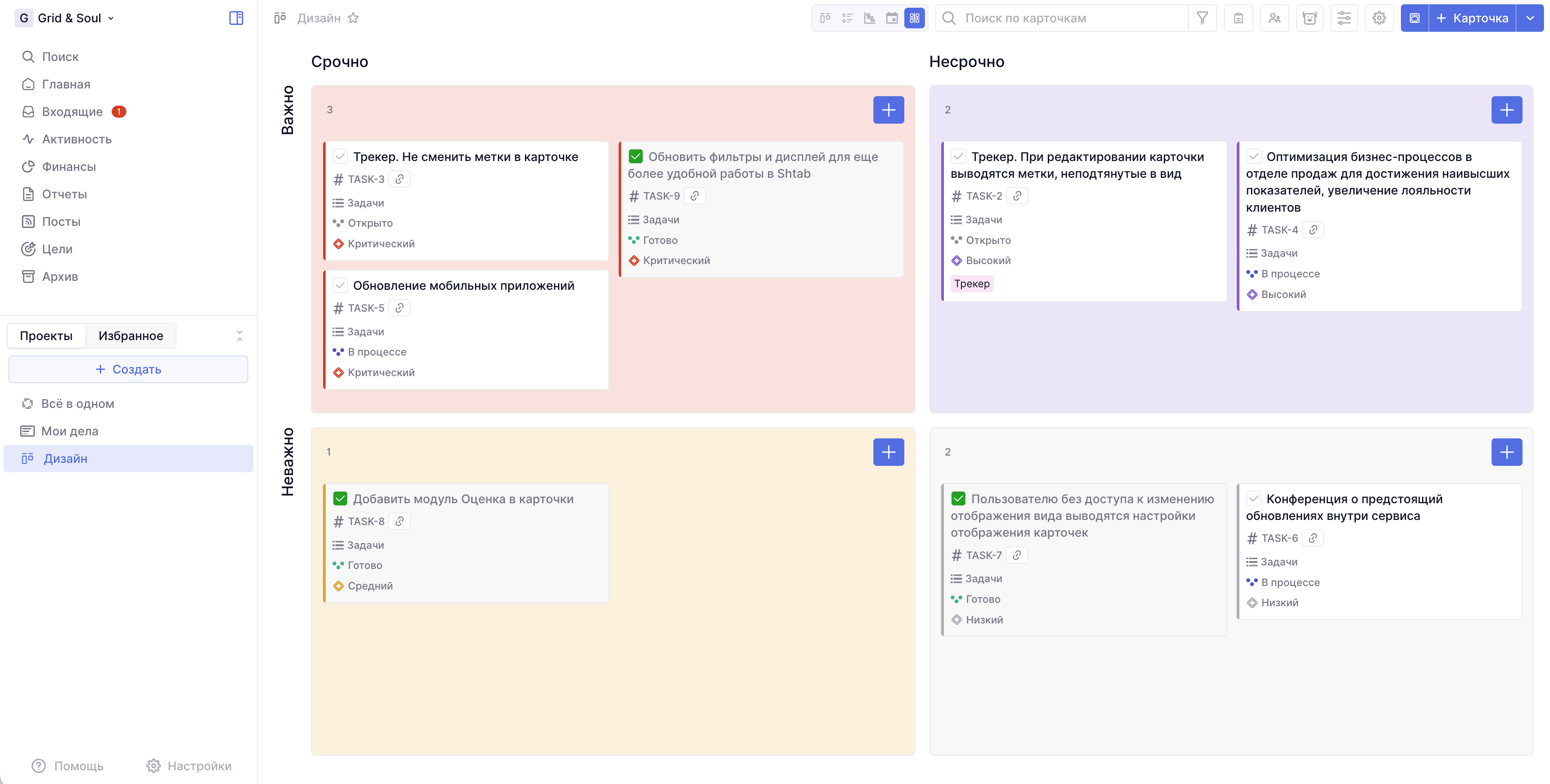This screenshot has width=1550, height=784.
Task: Add card to Неважно/Несрочно quadrant
Action: (x=1507, y=452)
